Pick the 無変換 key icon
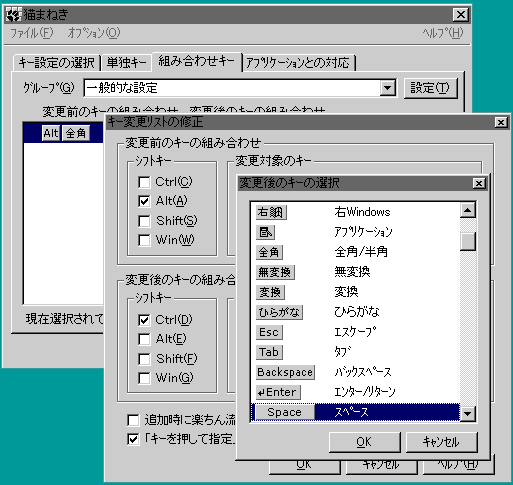The image size is (513, 485). tap(275, 272)
